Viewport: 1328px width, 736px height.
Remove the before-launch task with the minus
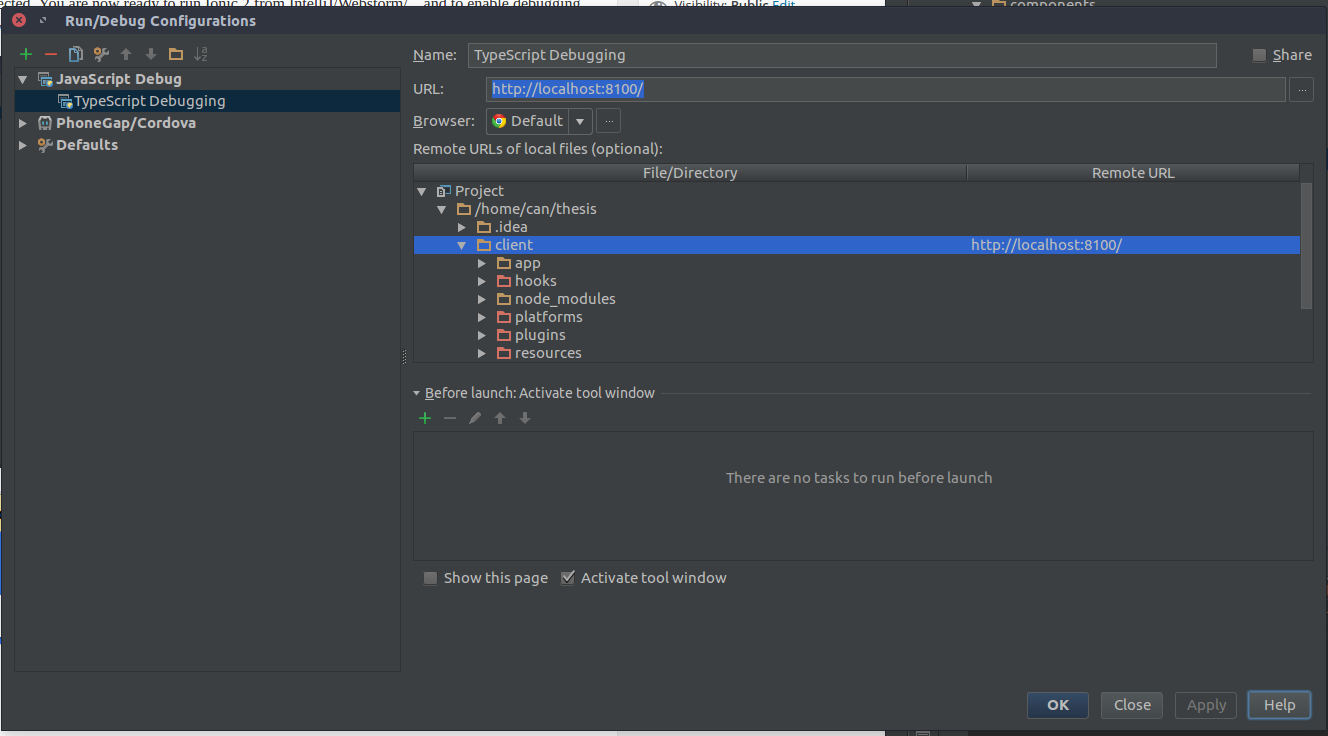[450, 418]
